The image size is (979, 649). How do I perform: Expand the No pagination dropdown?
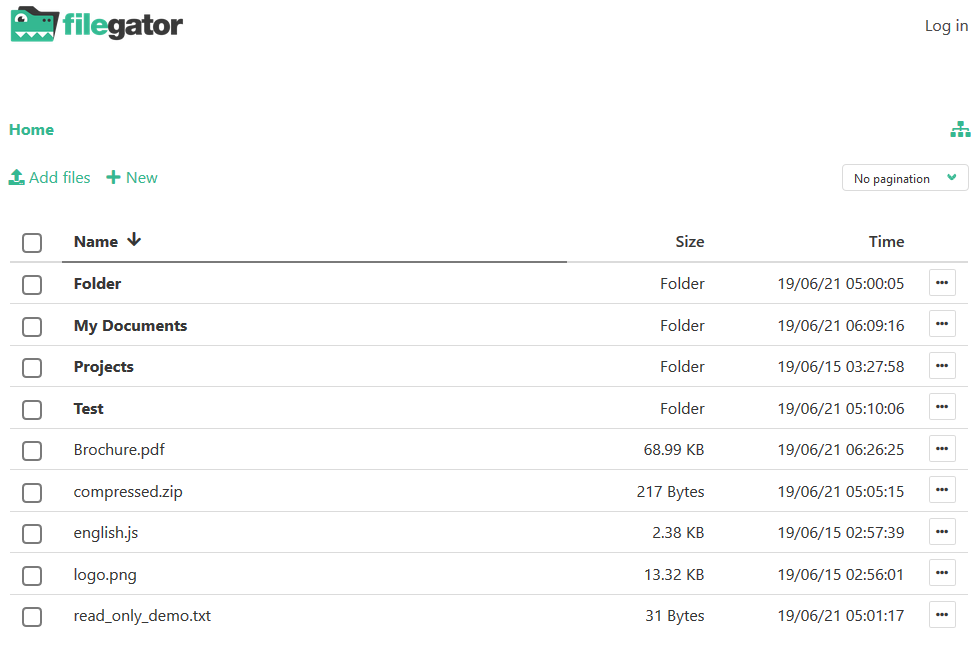pos(905,178)
